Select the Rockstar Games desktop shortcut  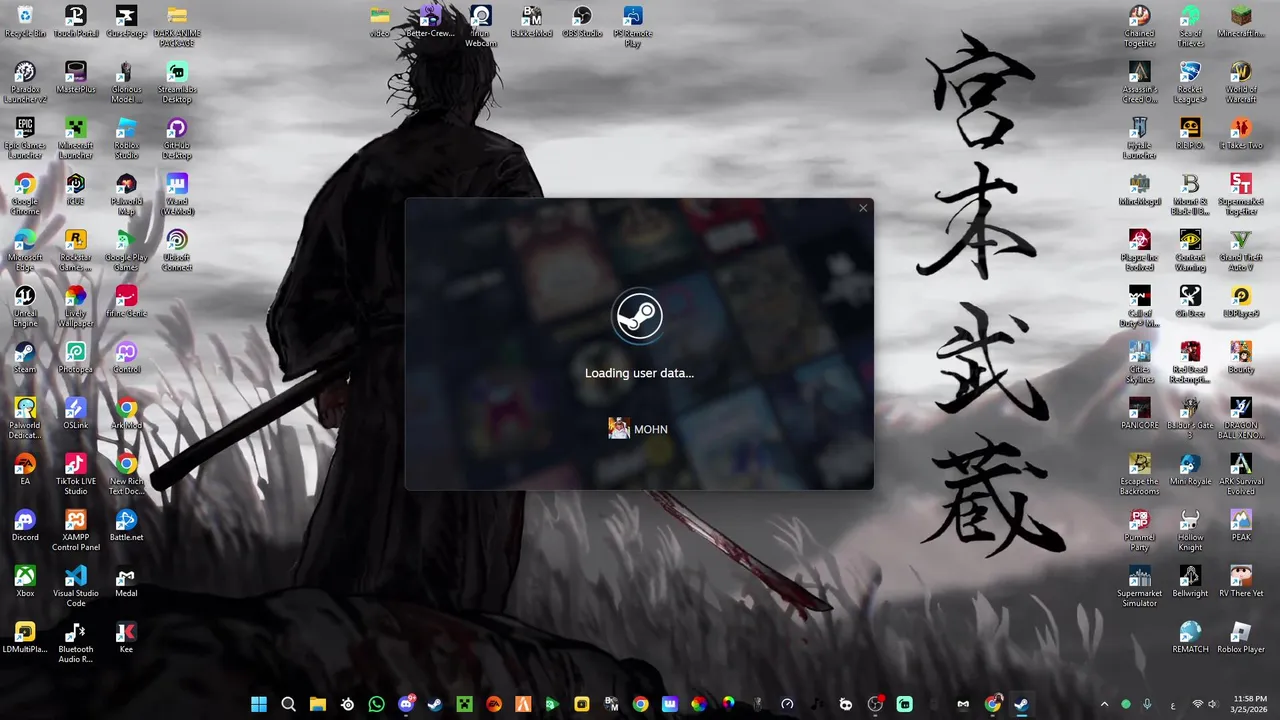[x=75, y=251]
